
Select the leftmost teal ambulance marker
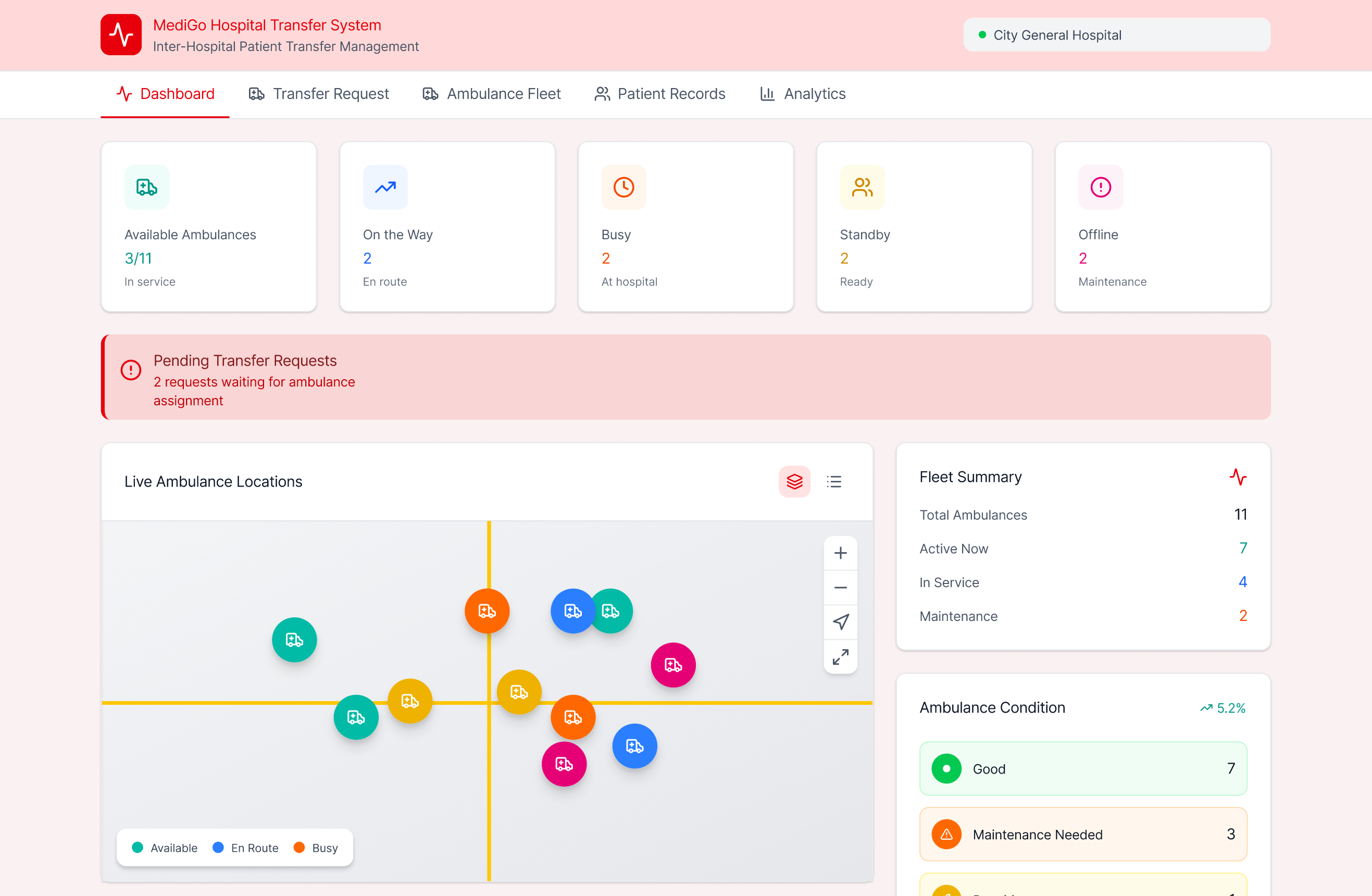pyautogui.click(x=294, y=640)
